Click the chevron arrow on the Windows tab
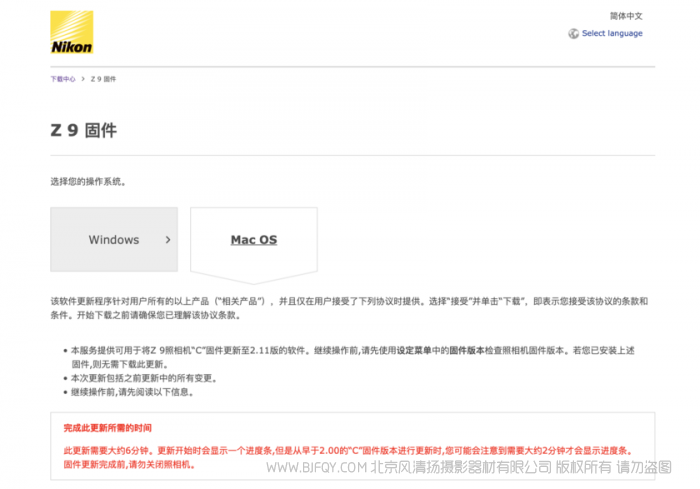The width and height of the screenshot is (700, 489). [x=167, y=240]
